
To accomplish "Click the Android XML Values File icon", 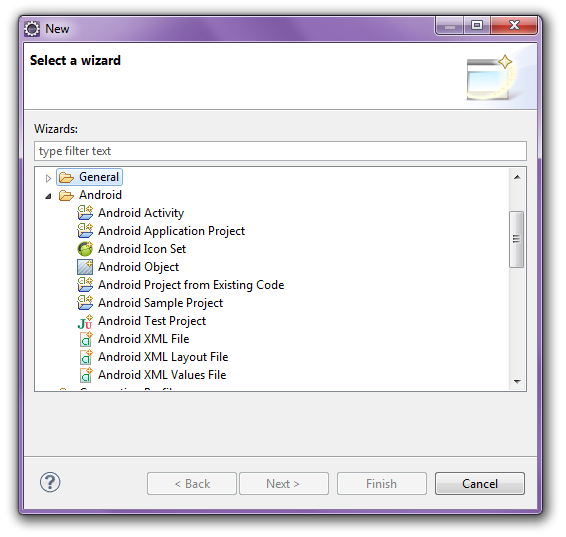I will click(x=86, y=375).
